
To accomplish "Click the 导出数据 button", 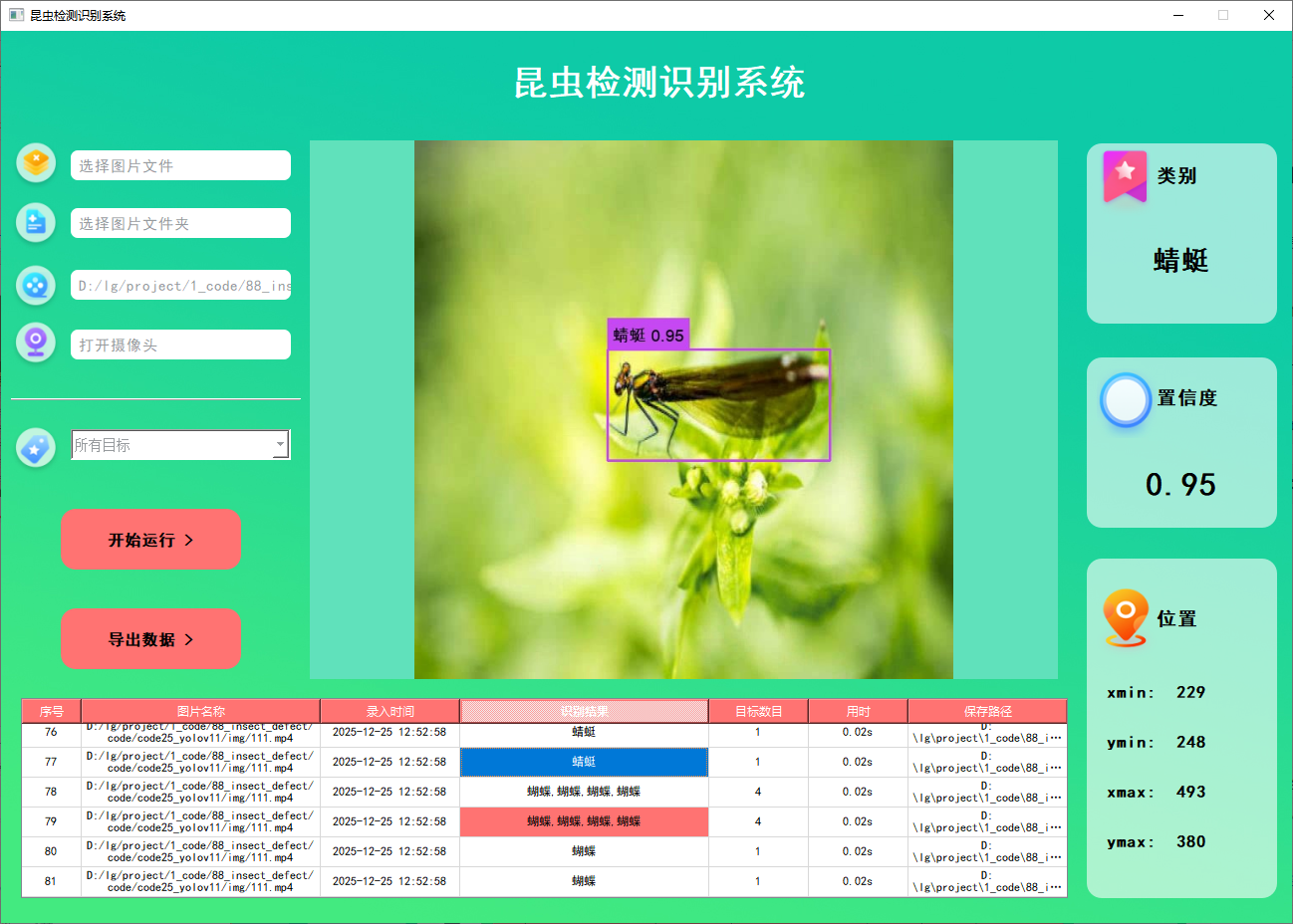I will click(x=150, y=639).
